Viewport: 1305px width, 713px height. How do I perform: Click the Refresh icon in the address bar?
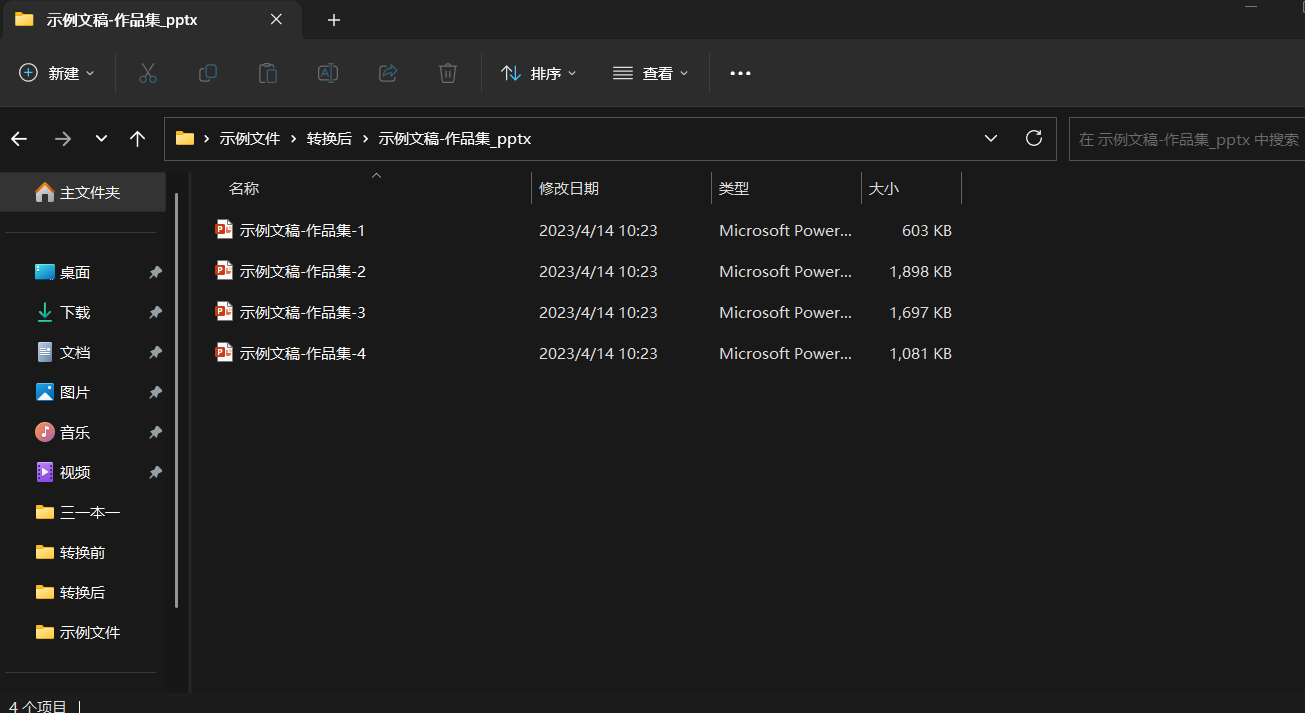click(1033, 138)
